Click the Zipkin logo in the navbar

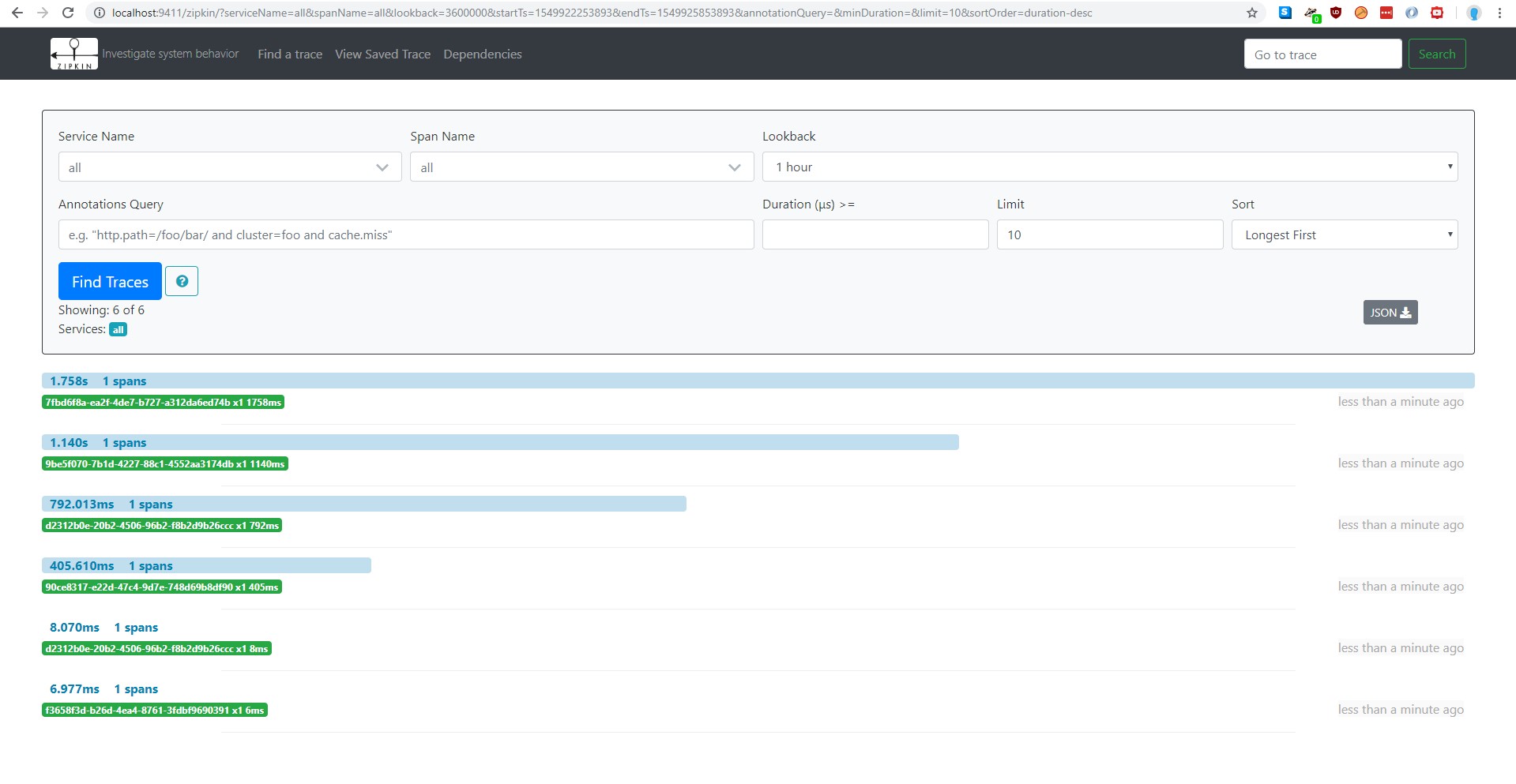(73, 54)
